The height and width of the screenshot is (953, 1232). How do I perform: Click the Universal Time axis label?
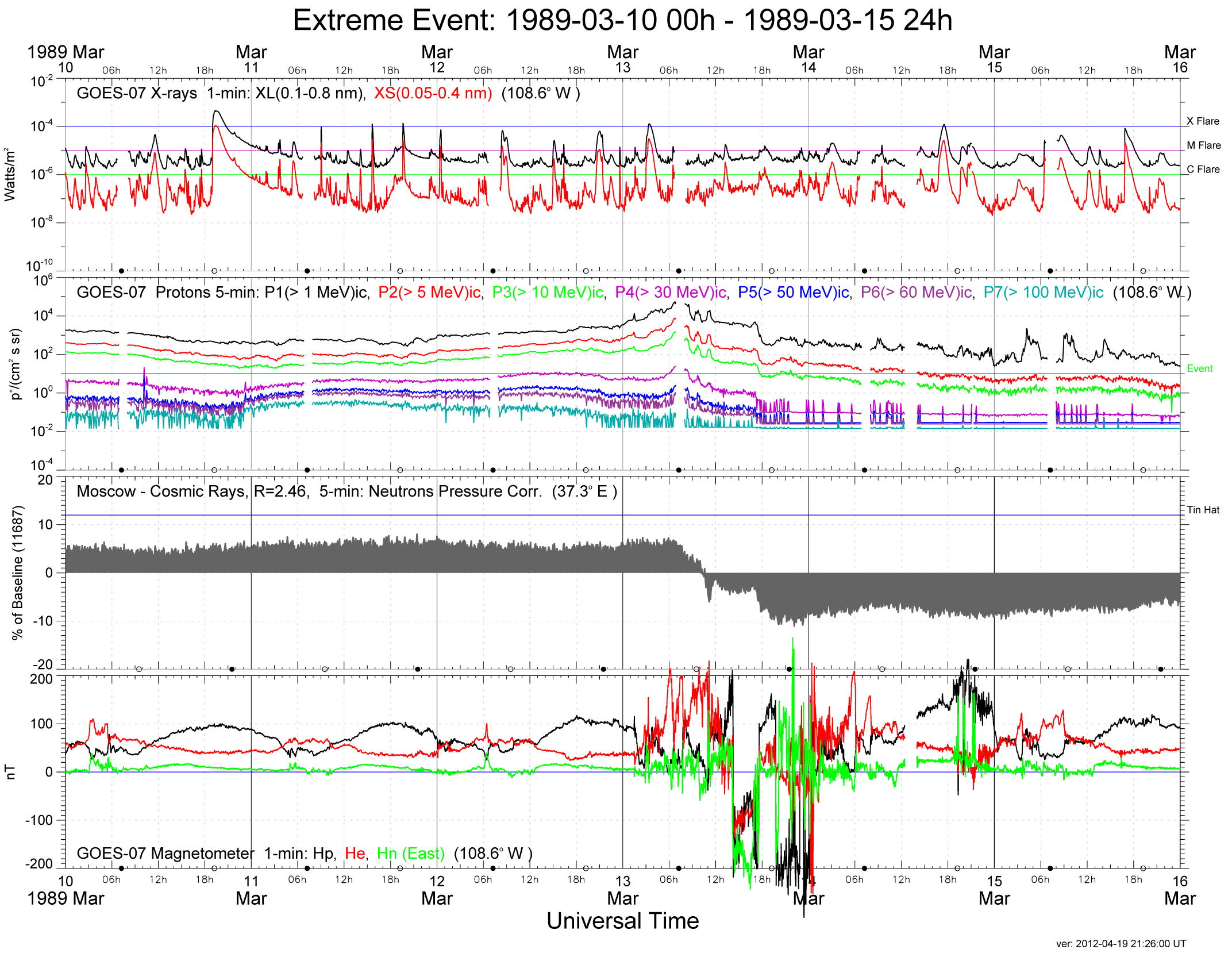click(622, 921)
